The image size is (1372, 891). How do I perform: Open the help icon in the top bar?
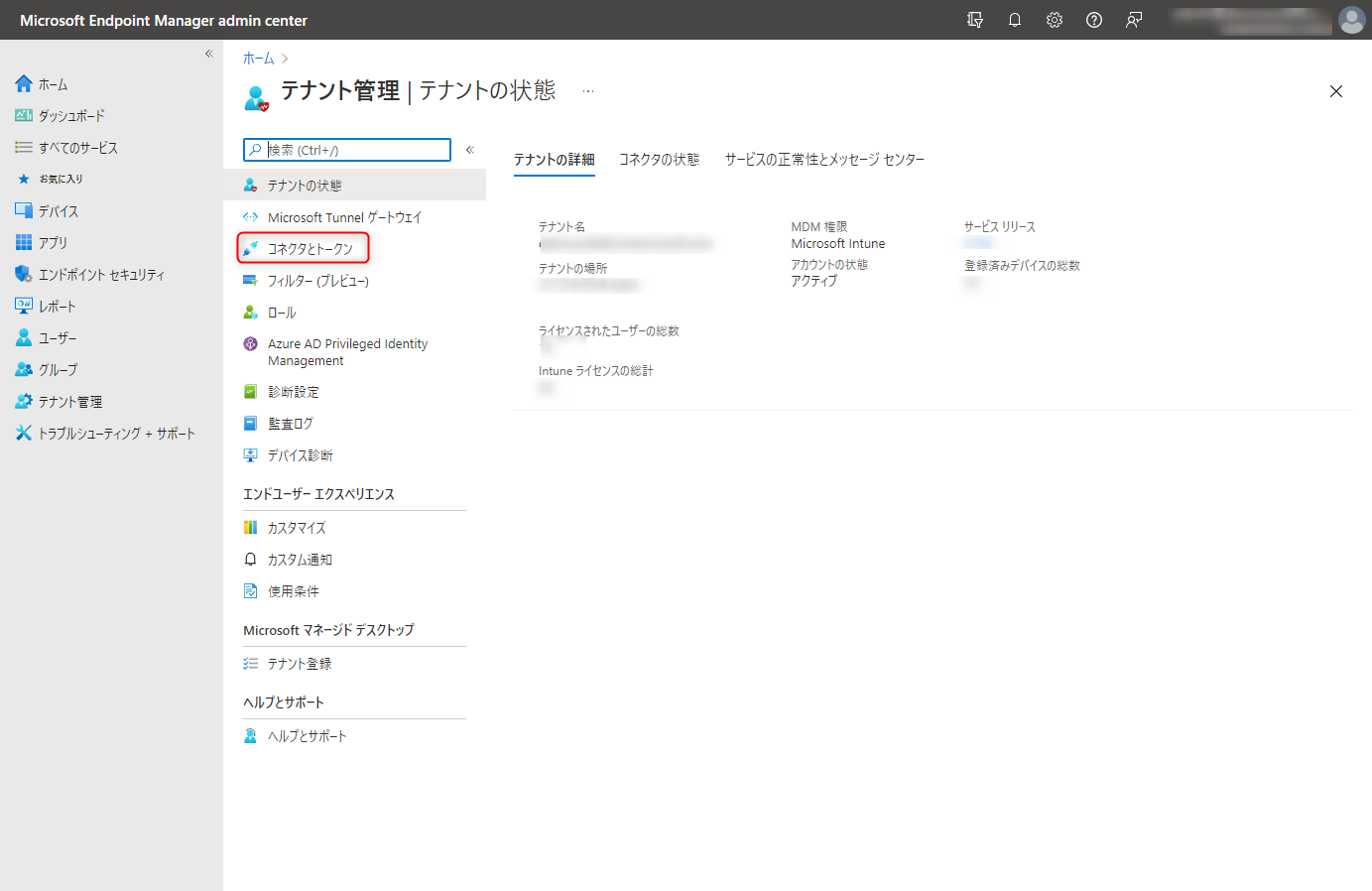1093,19
